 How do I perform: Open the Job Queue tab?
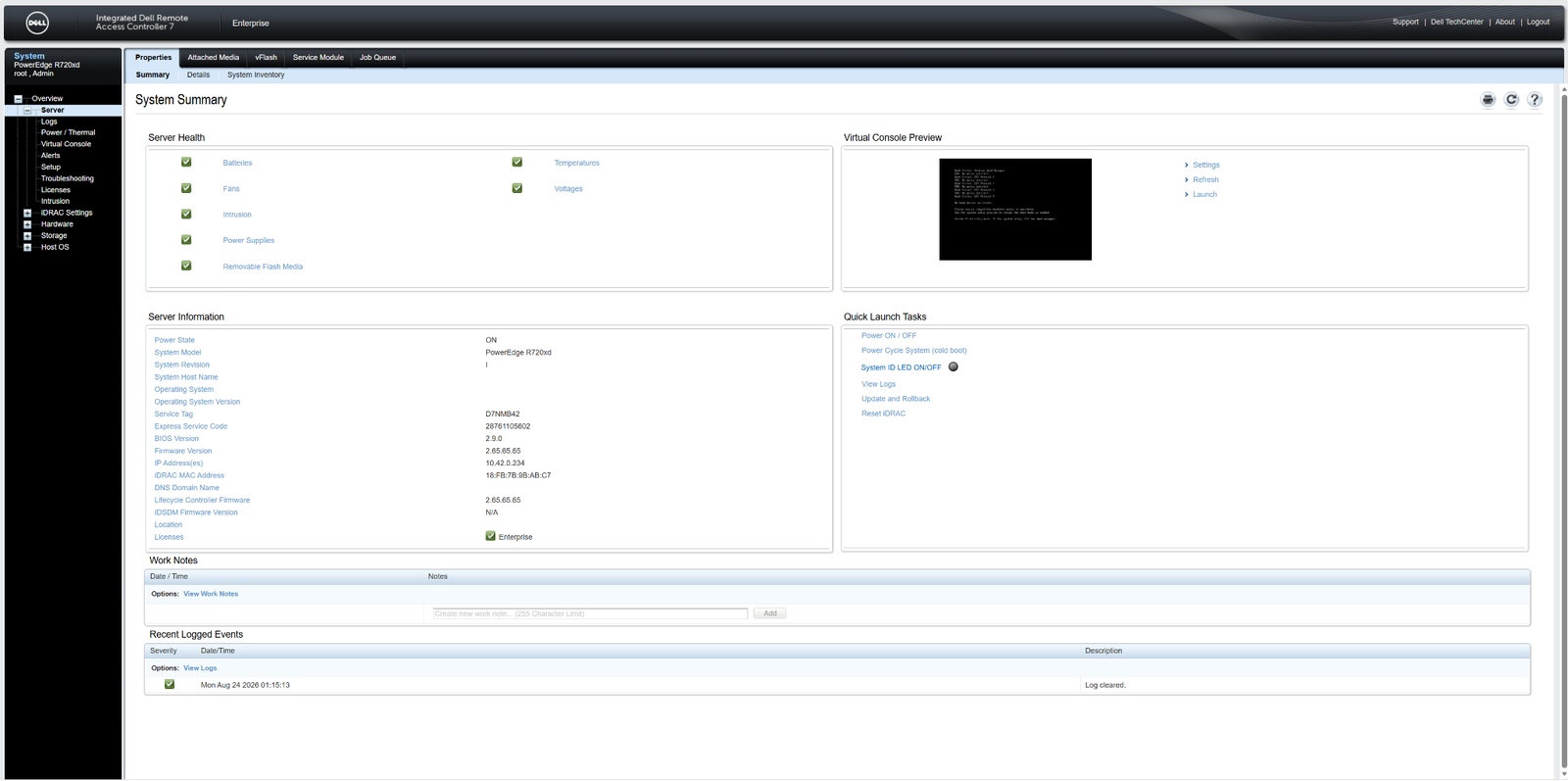pyautogui.click(x=377, y=58)
